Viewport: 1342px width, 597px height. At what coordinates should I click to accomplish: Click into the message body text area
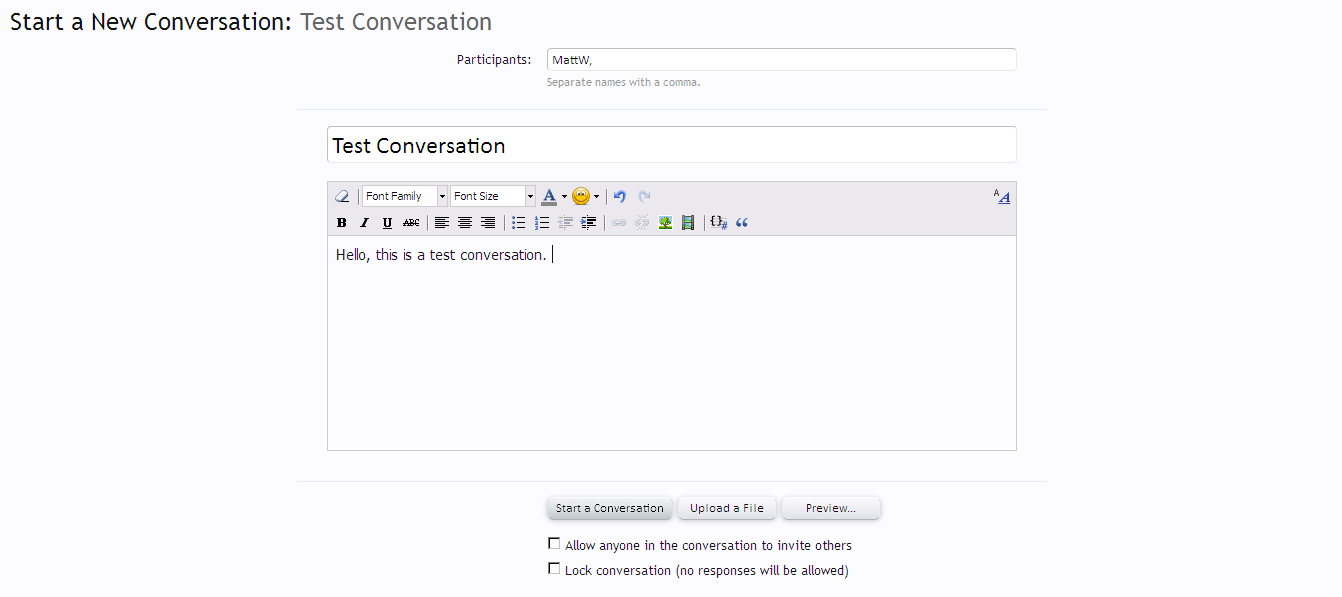click(672, 343)
